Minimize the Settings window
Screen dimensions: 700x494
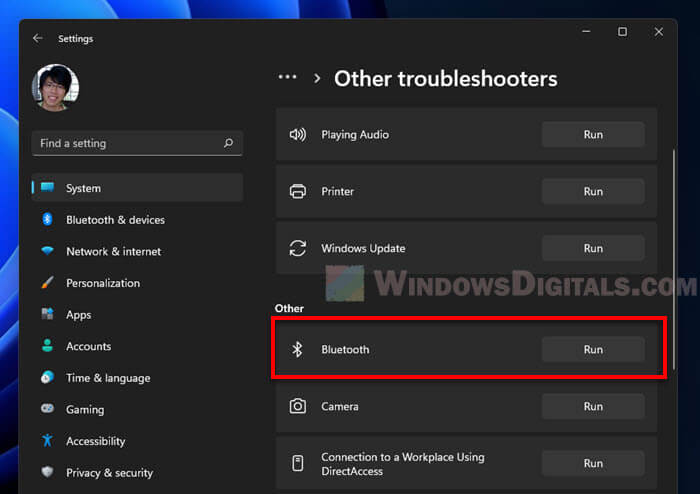586,32
